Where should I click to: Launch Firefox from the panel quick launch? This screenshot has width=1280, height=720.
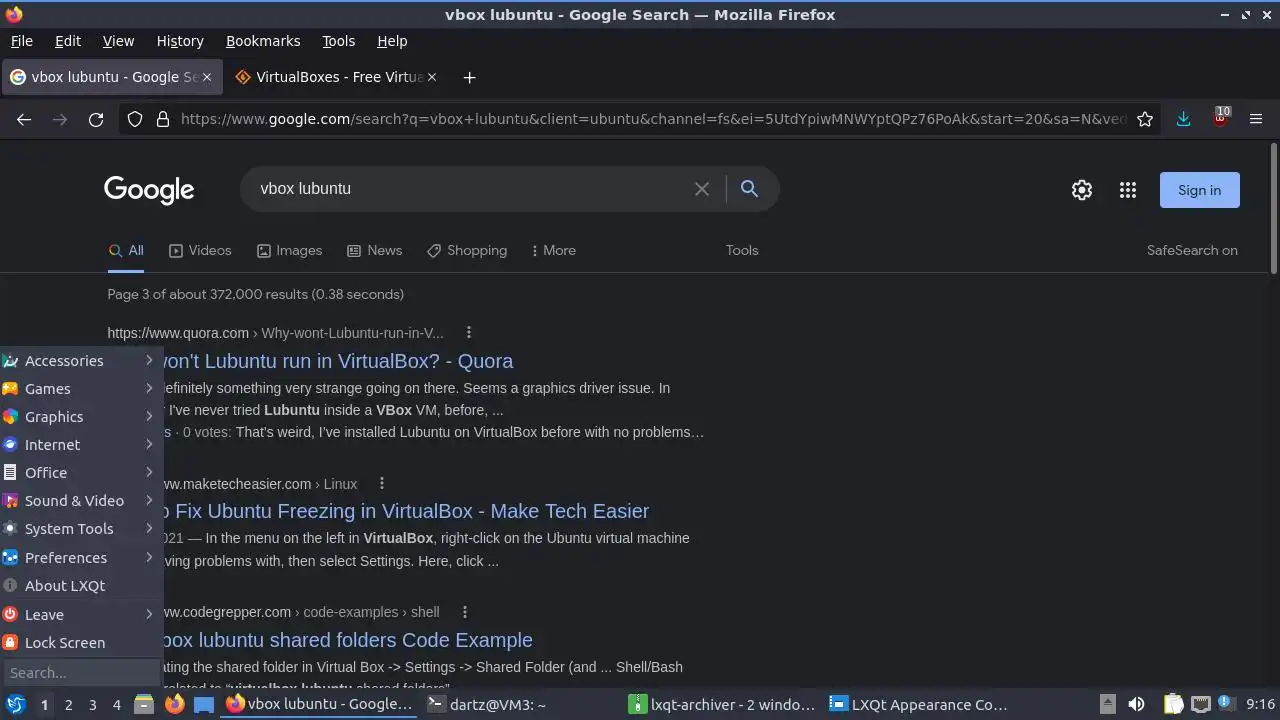174,705
